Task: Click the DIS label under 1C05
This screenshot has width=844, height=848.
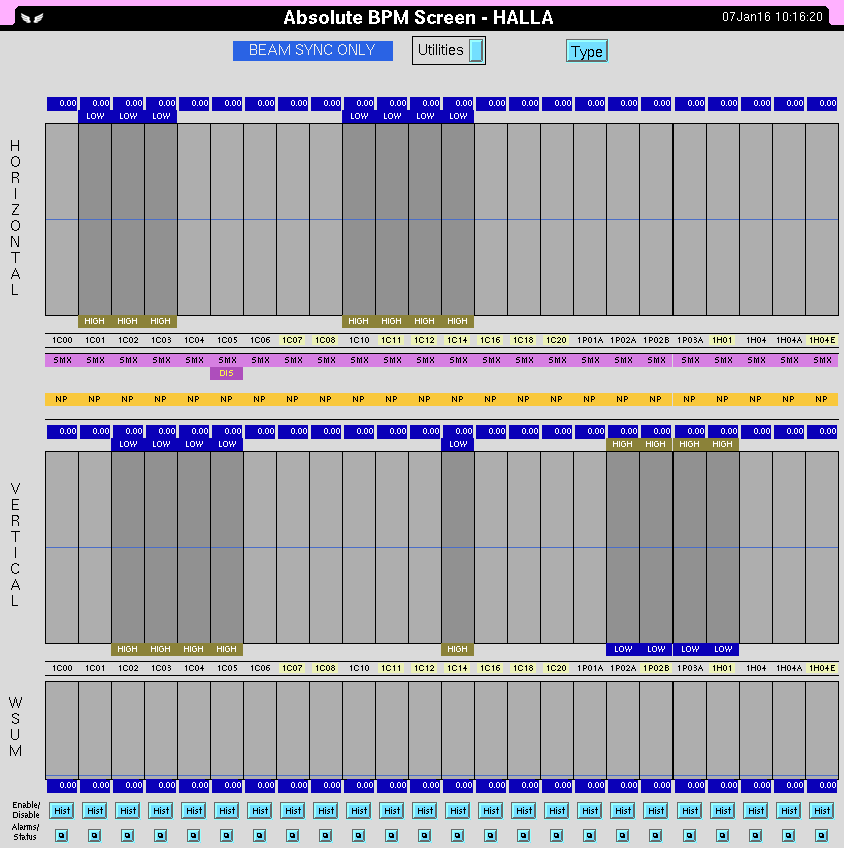Action: [x=227, y=373]
